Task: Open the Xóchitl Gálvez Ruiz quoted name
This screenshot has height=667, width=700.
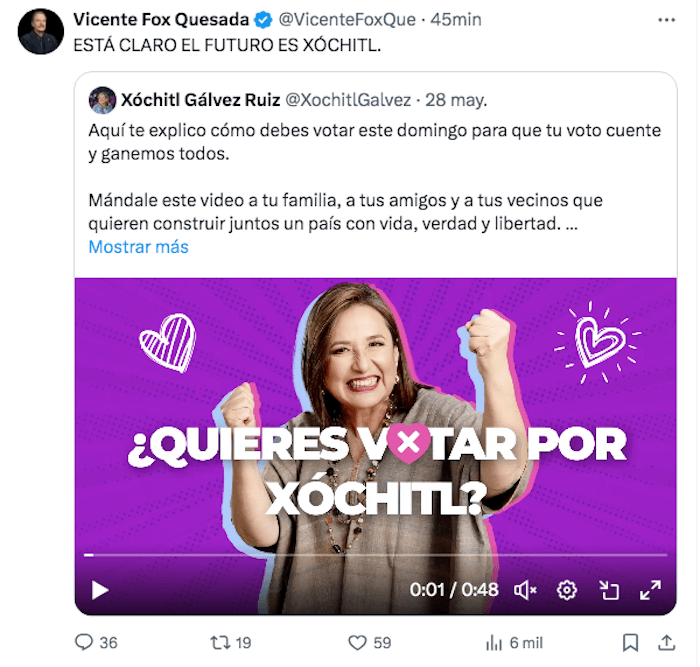Action: pos(200,100)
